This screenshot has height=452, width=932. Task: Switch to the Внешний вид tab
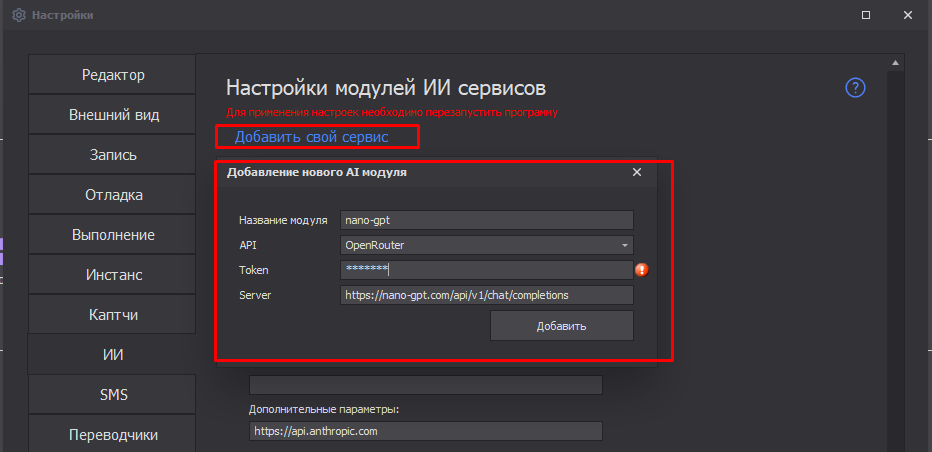point(112,114)
